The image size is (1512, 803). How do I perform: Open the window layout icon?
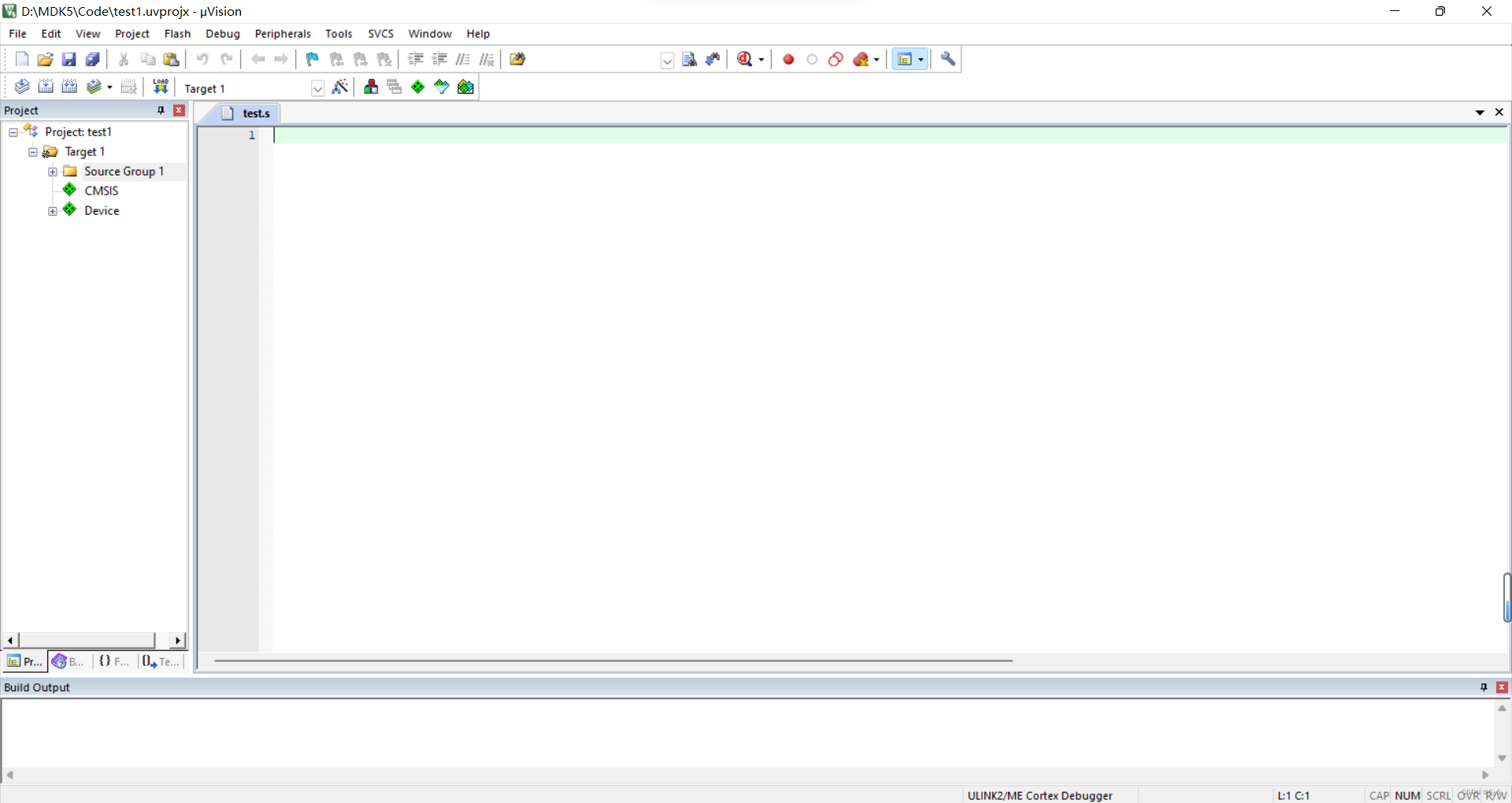(905, 59)
